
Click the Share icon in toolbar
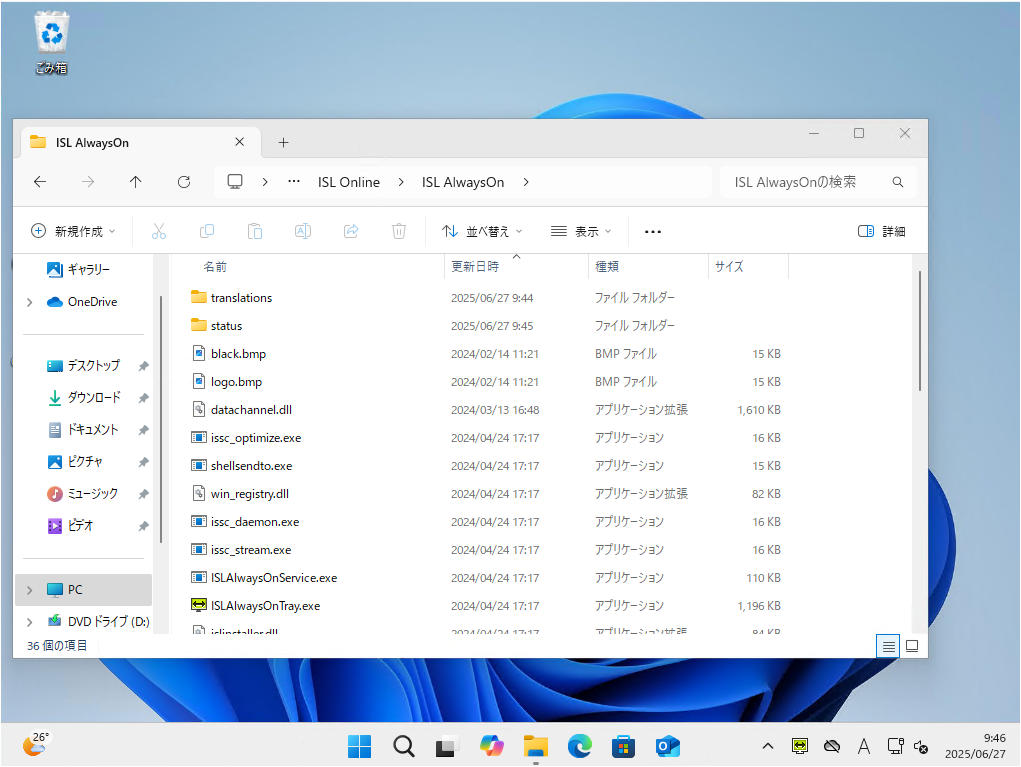pos(351,231)
